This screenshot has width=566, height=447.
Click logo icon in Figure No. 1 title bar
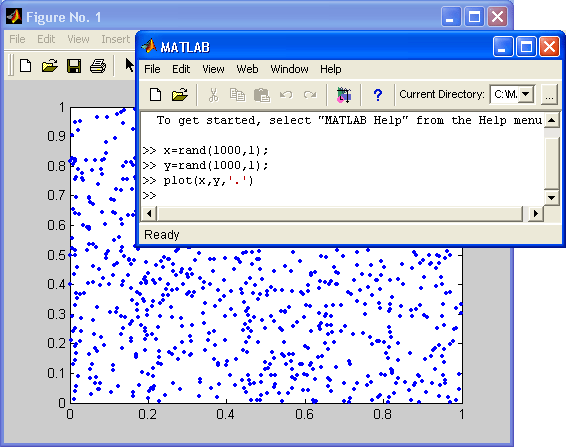(14, 17)
